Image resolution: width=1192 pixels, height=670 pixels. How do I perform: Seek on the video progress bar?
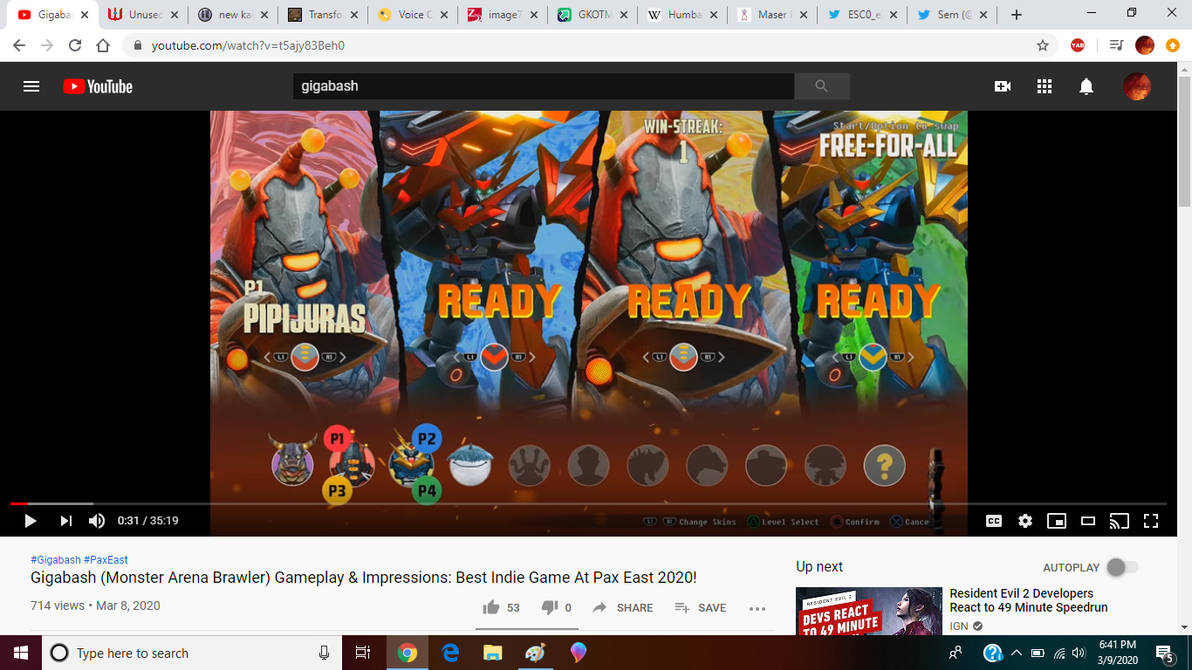point(588,503)
